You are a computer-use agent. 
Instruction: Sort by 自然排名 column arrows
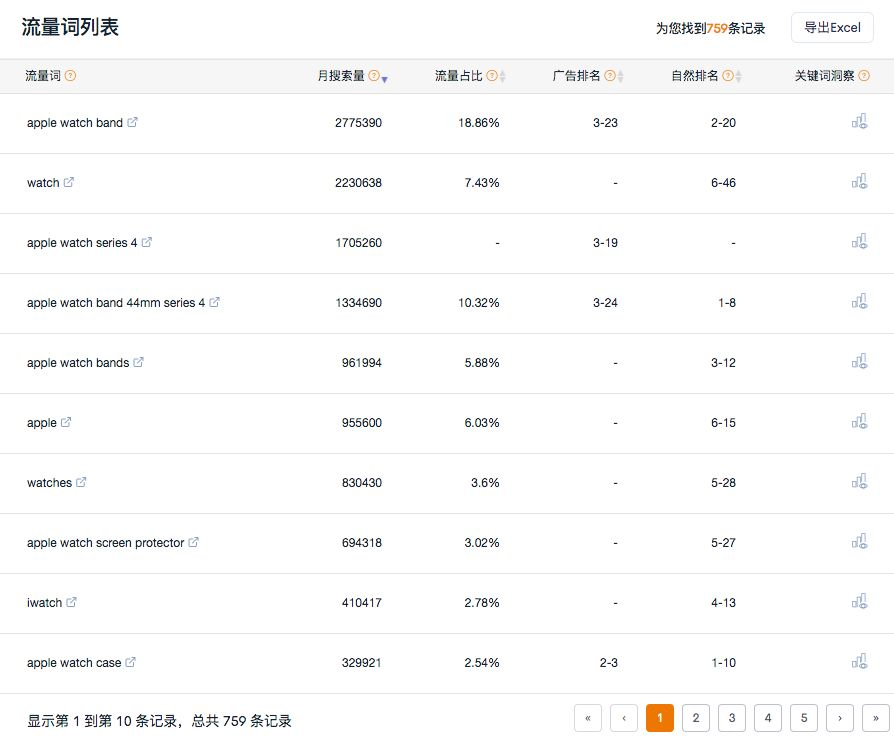pos(738,77)
